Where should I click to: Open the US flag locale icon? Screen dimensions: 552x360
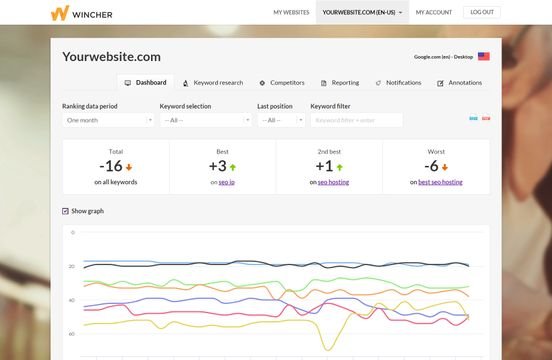[484, 56]
